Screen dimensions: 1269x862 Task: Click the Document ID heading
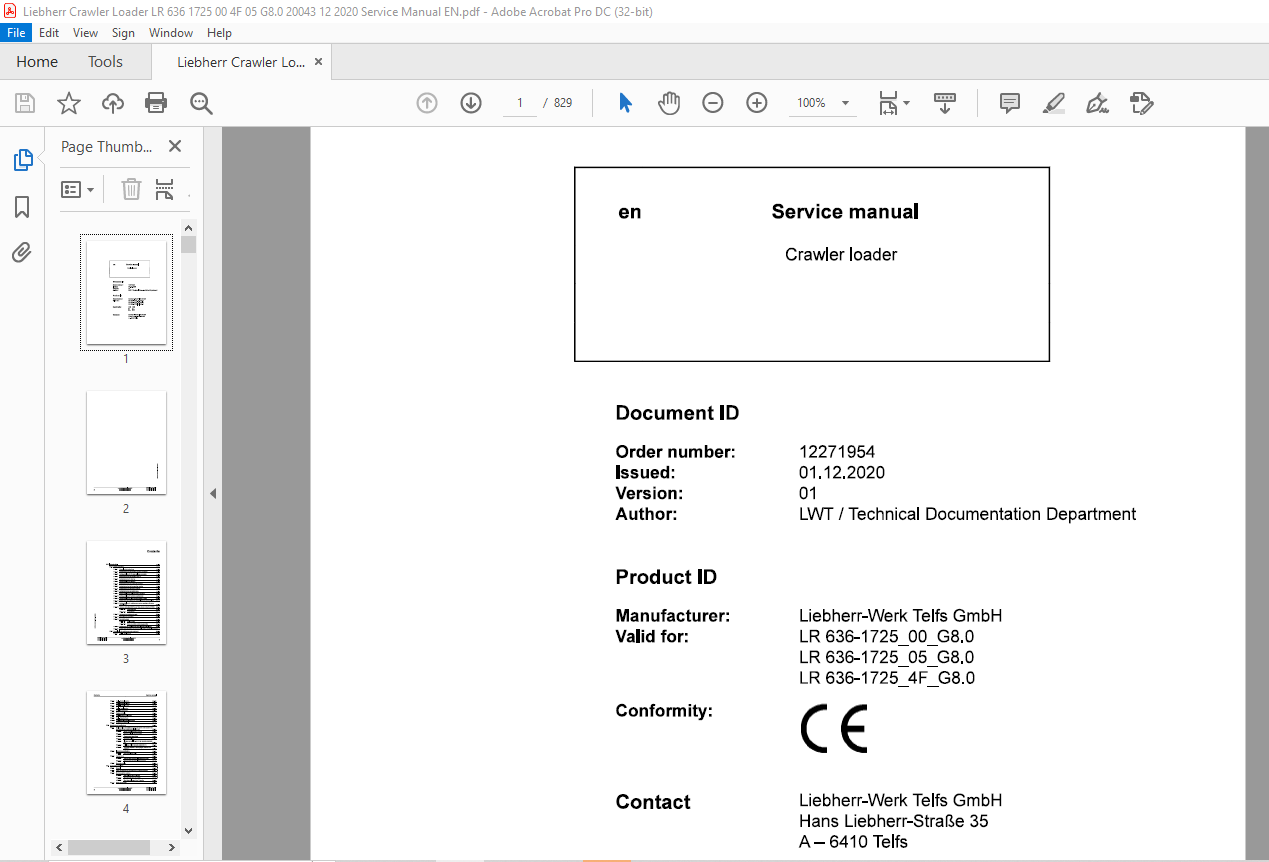tap(677, 413)
